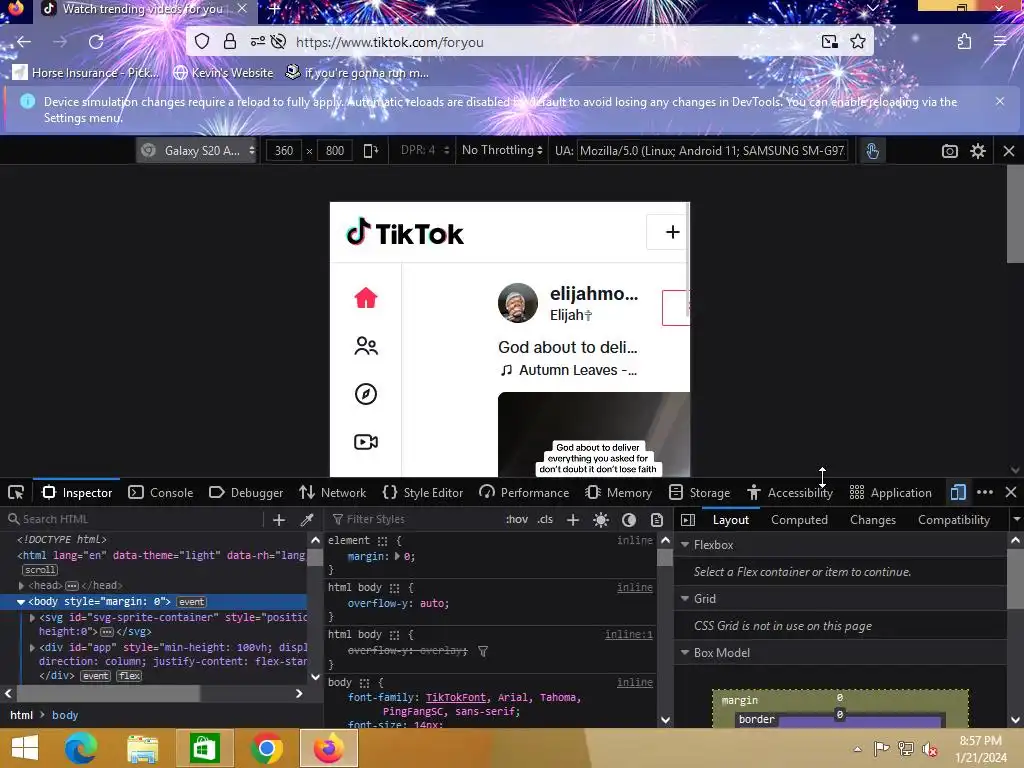This screenshot has width=1024, height=768.
Task: Toggle Responsive Design Mode icon in DevTools toolbar
Action: (958, 492)
